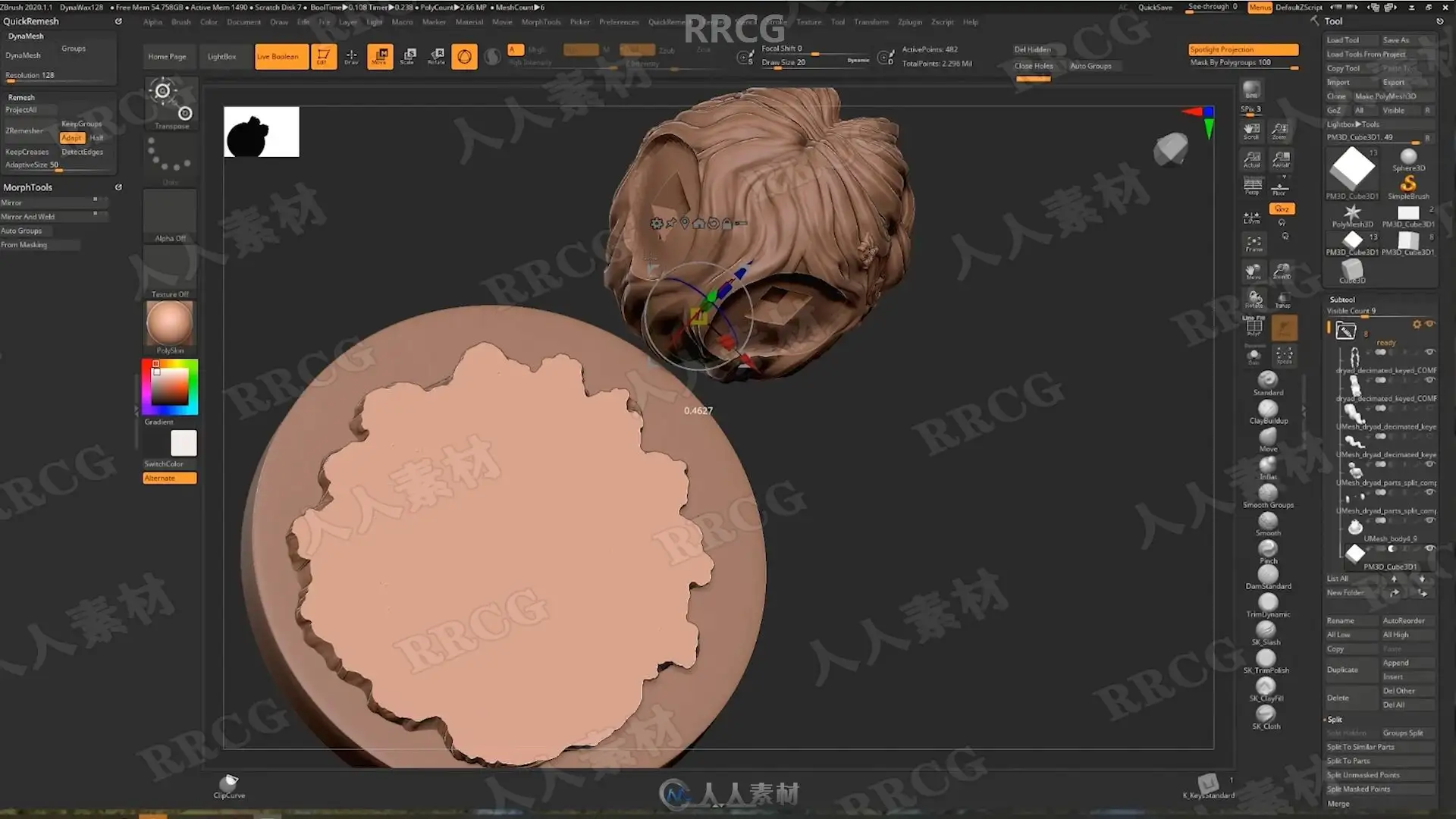Adjust the DynaMesh Resolution slider
Screen dimensions: 1456x819
(59, 76)
